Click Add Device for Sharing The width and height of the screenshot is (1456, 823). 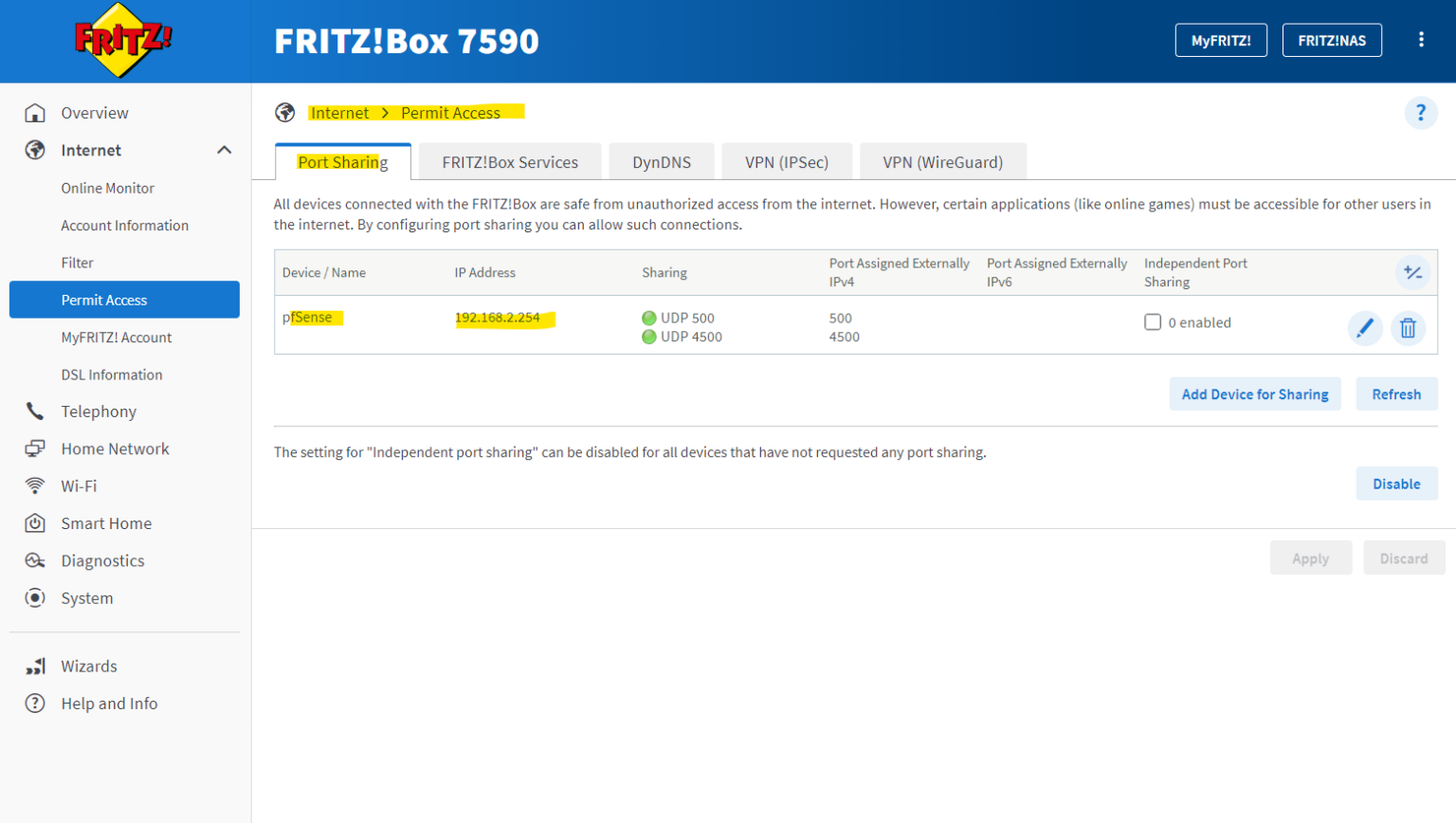pos(1255,393)
